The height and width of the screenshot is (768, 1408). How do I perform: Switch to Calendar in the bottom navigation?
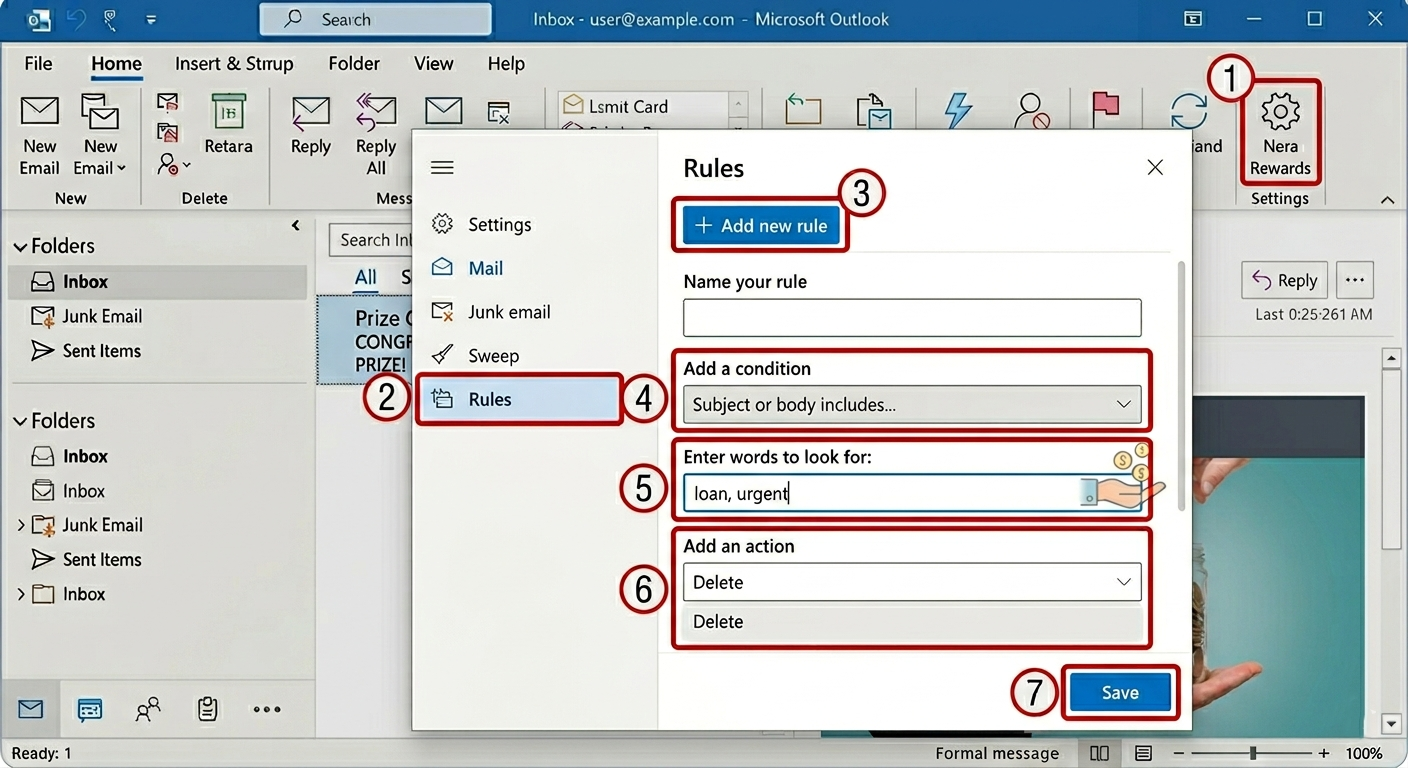coord(89,709)
